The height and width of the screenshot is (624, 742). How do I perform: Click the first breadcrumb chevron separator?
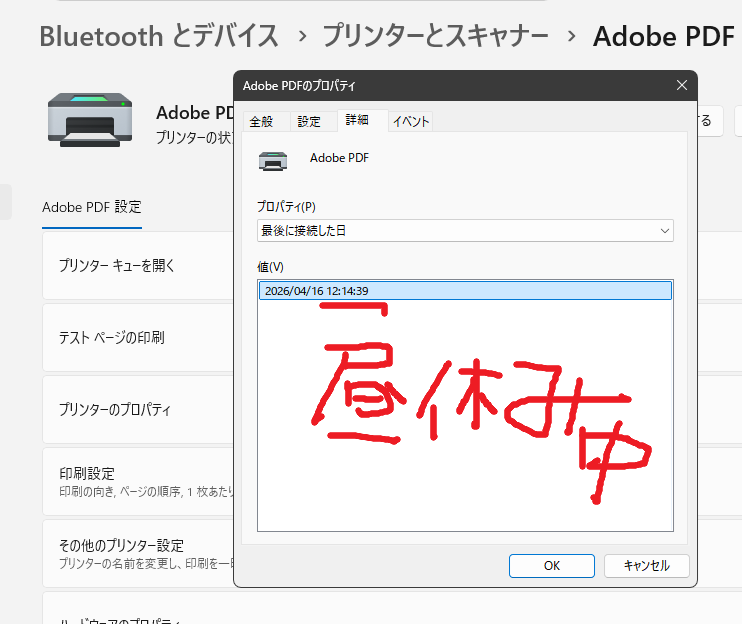[x=302, y=36]
